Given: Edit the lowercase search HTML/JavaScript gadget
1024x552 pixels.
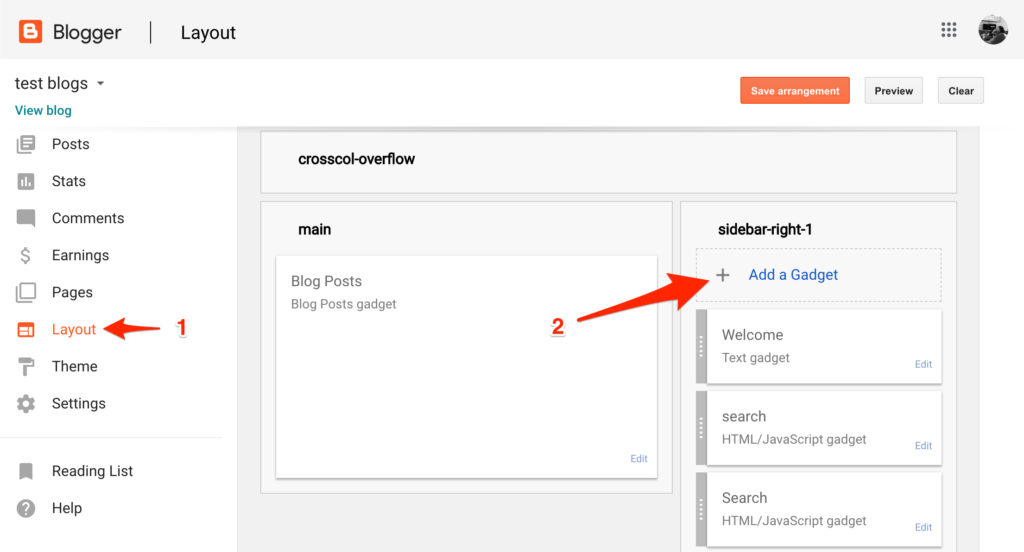Looking at the screenshot, I should [x=923, y=446].
